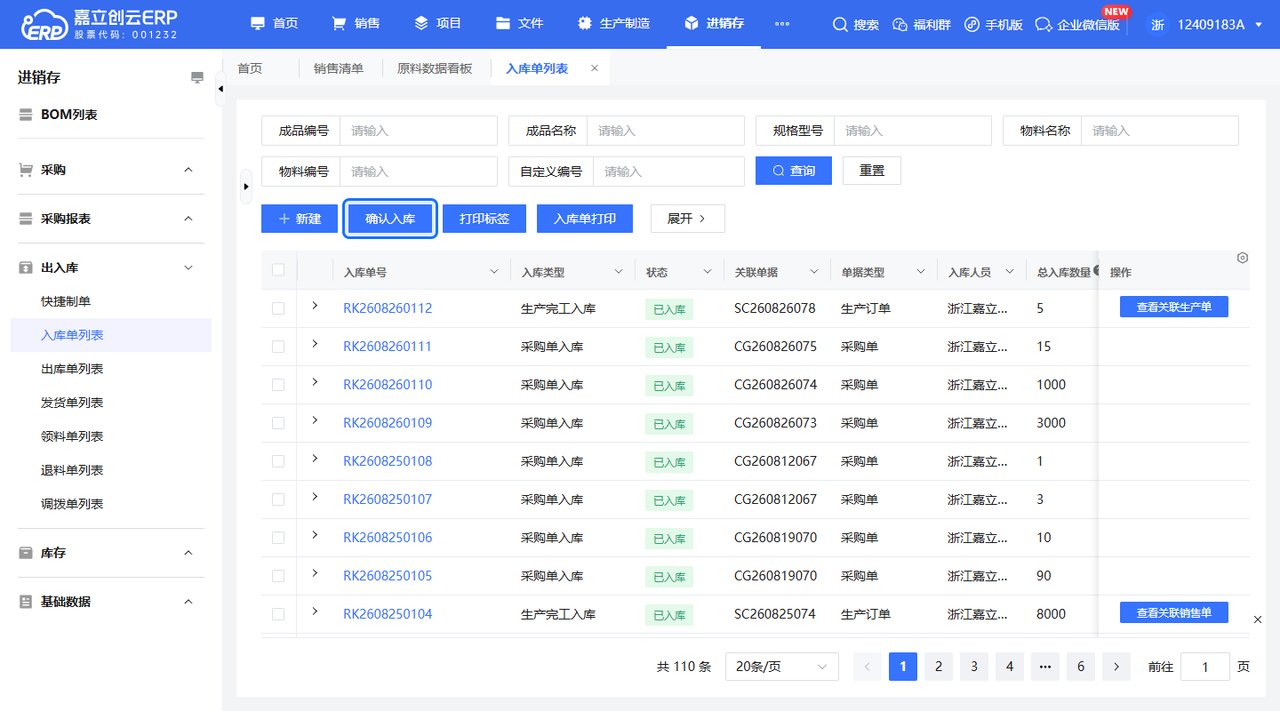Click the 查询 search button
The height and width of the screenshot is (711, 1280).
pos(793,171)
